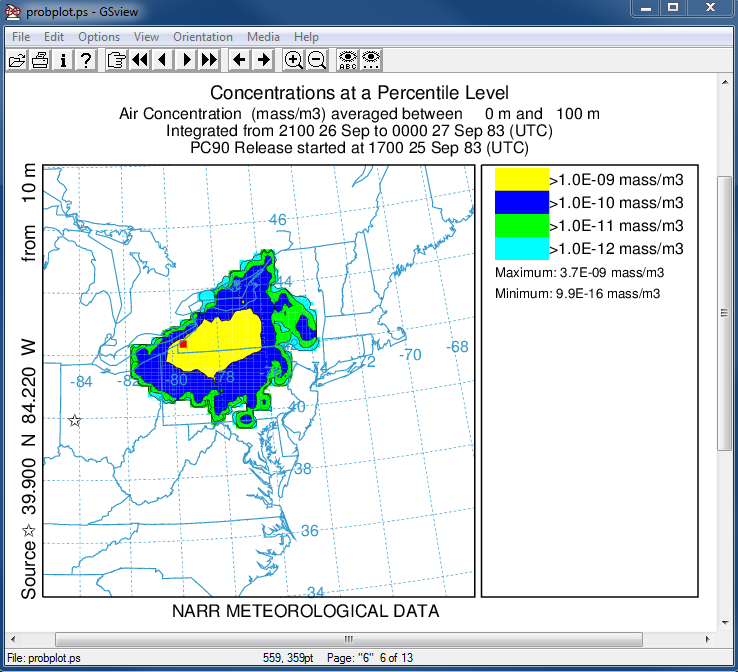738x672 pixels.
Task: Click 'Minimum: 9.9E-16 mass/m3' text
Action: (578, 294)
